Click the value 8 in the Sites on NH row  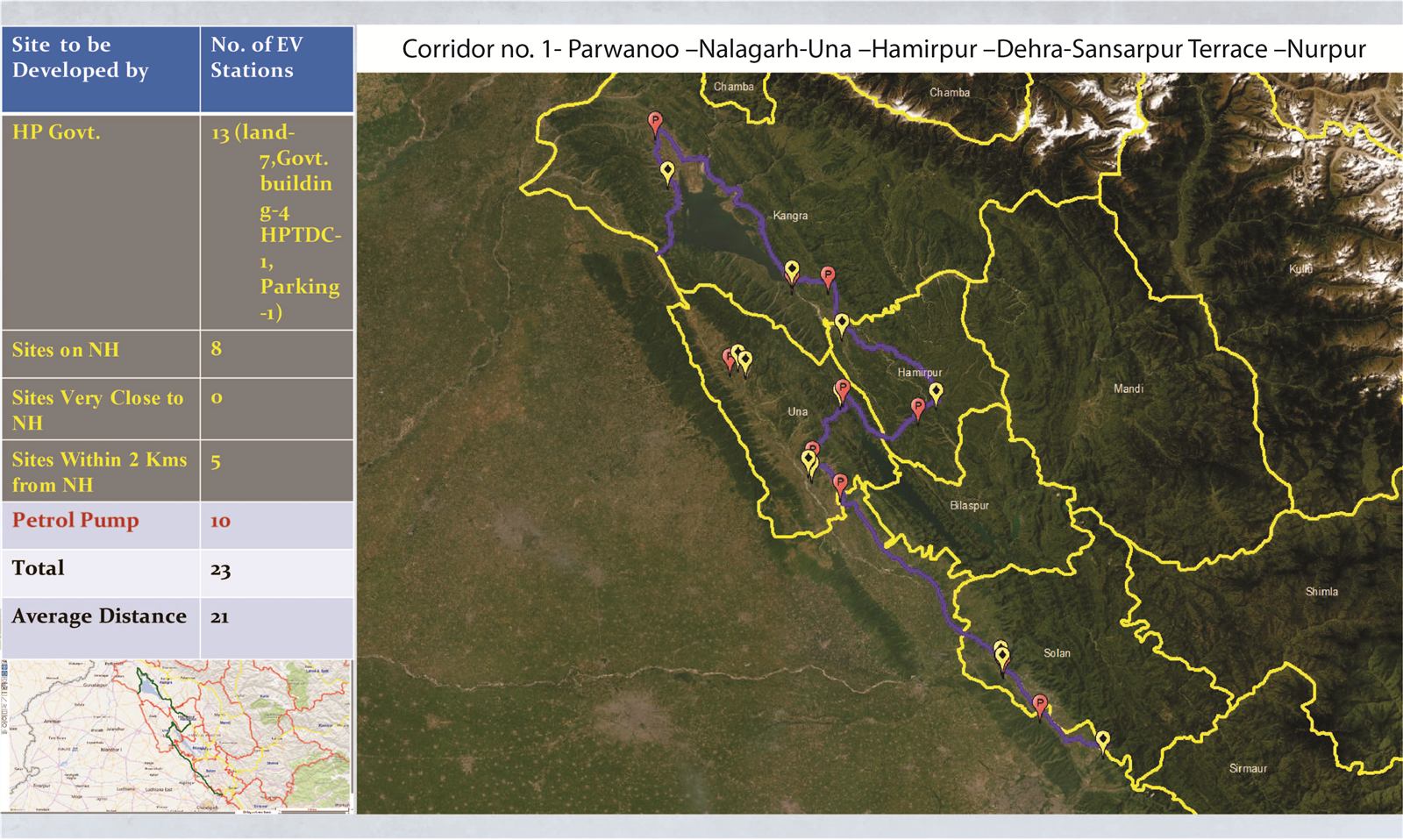217,349
